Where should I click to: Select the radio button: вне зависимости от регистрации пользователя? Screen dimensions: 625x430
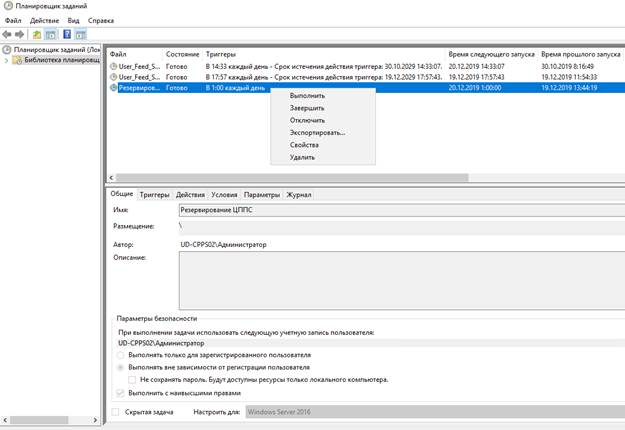(120, 367)
